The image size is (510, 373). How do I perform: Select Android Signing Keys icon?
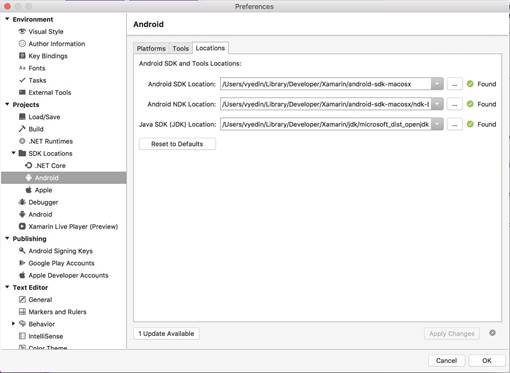[22, 251]
